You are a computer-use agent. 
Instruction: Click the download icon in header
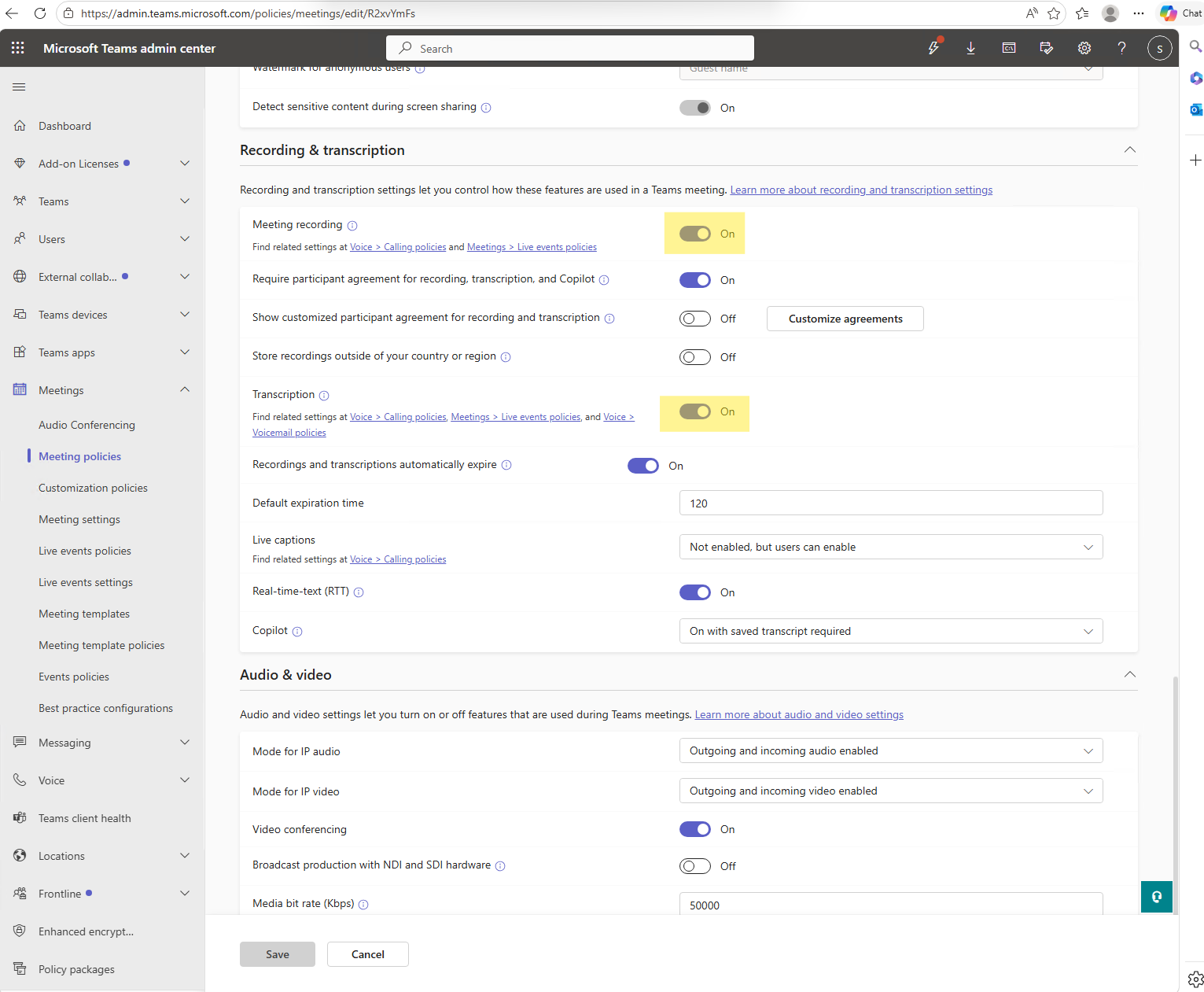point(970,48)
